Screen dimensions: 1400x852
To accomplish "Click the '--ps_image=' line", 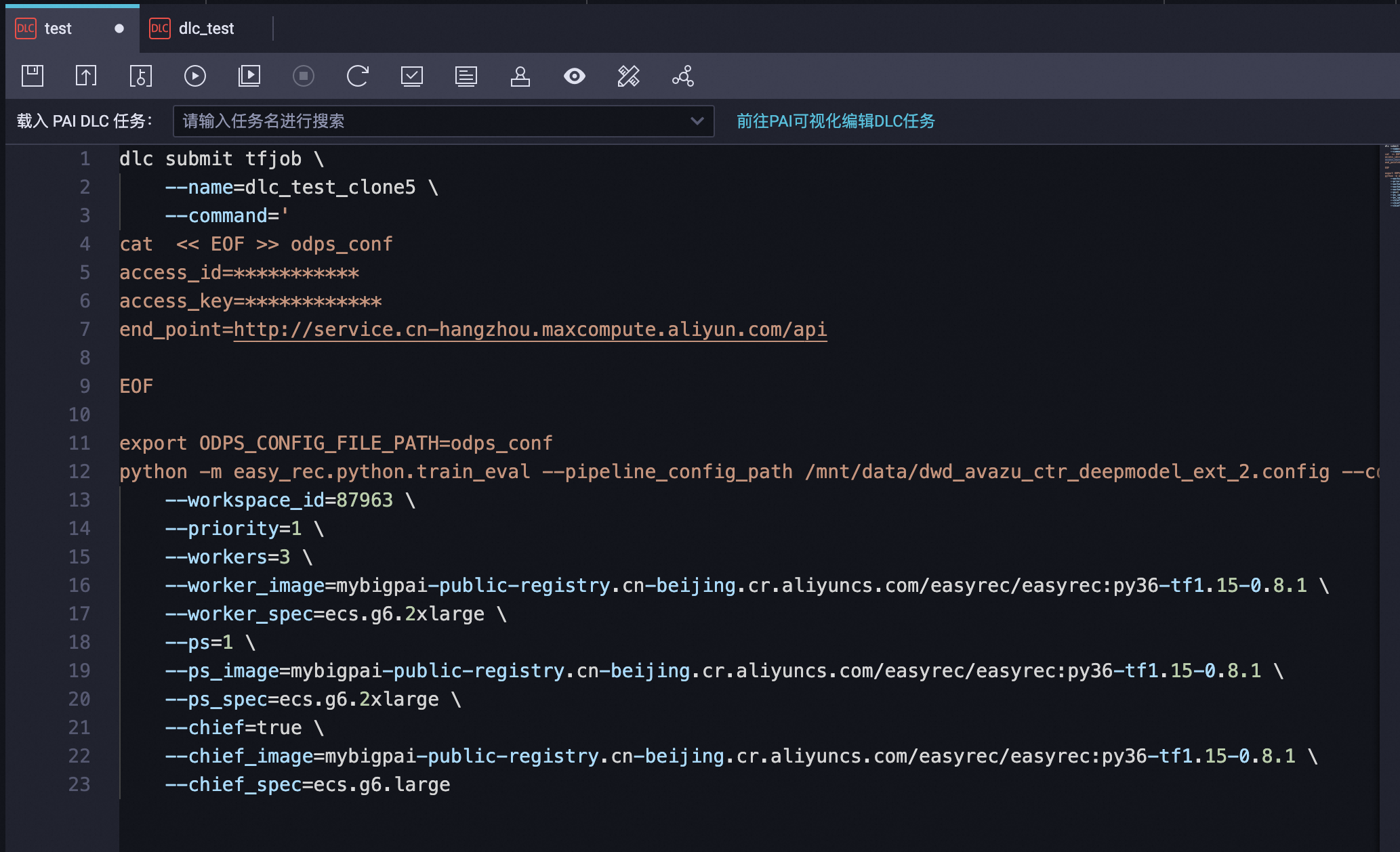I will pos(724,670).
